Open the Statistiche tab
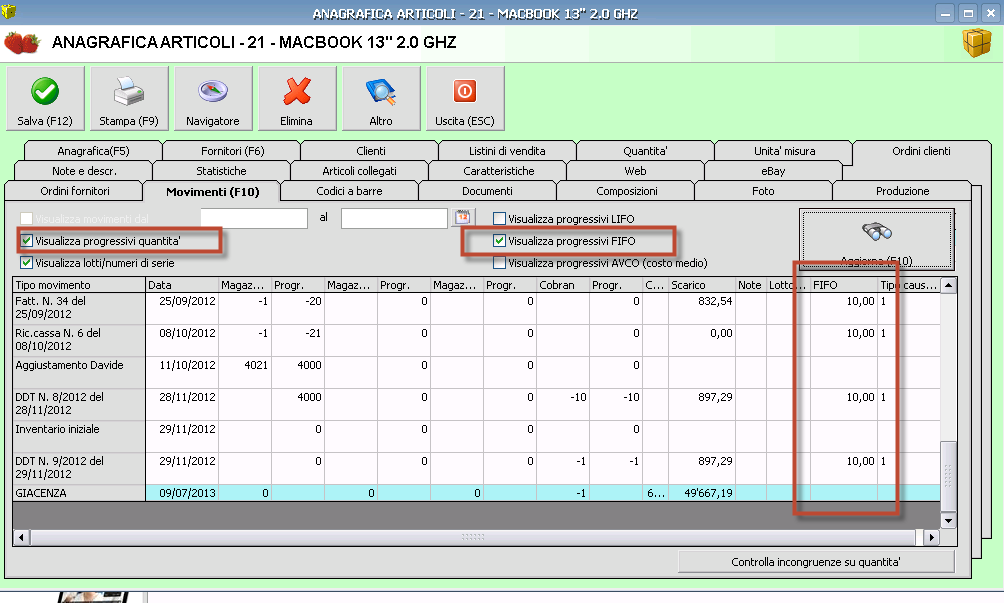Screen dimensions: 1004x603 pyautogui.click(x=222, y=171)
